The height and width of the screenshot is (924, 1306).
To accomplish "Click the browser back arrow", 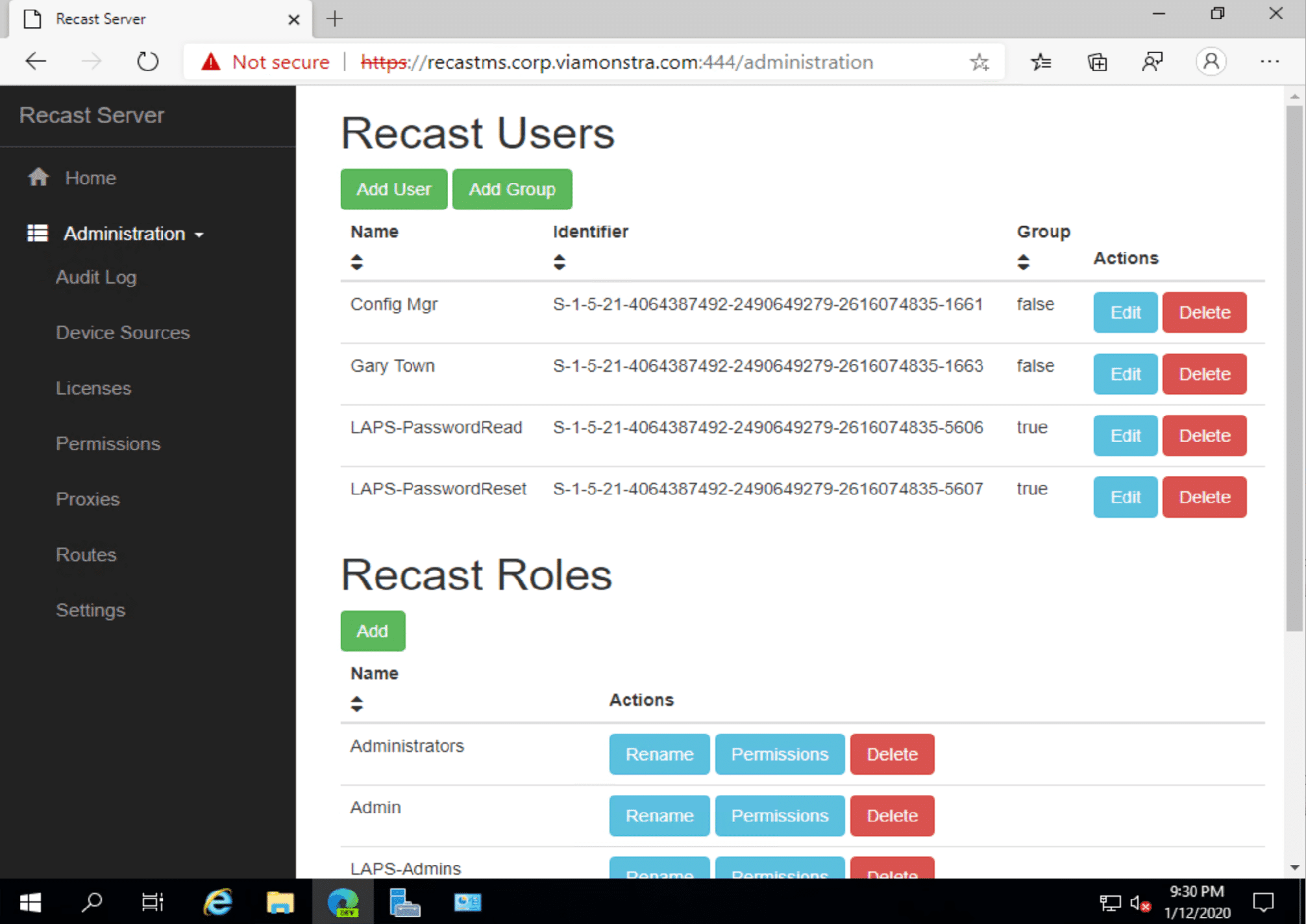I will click(36, 62).
